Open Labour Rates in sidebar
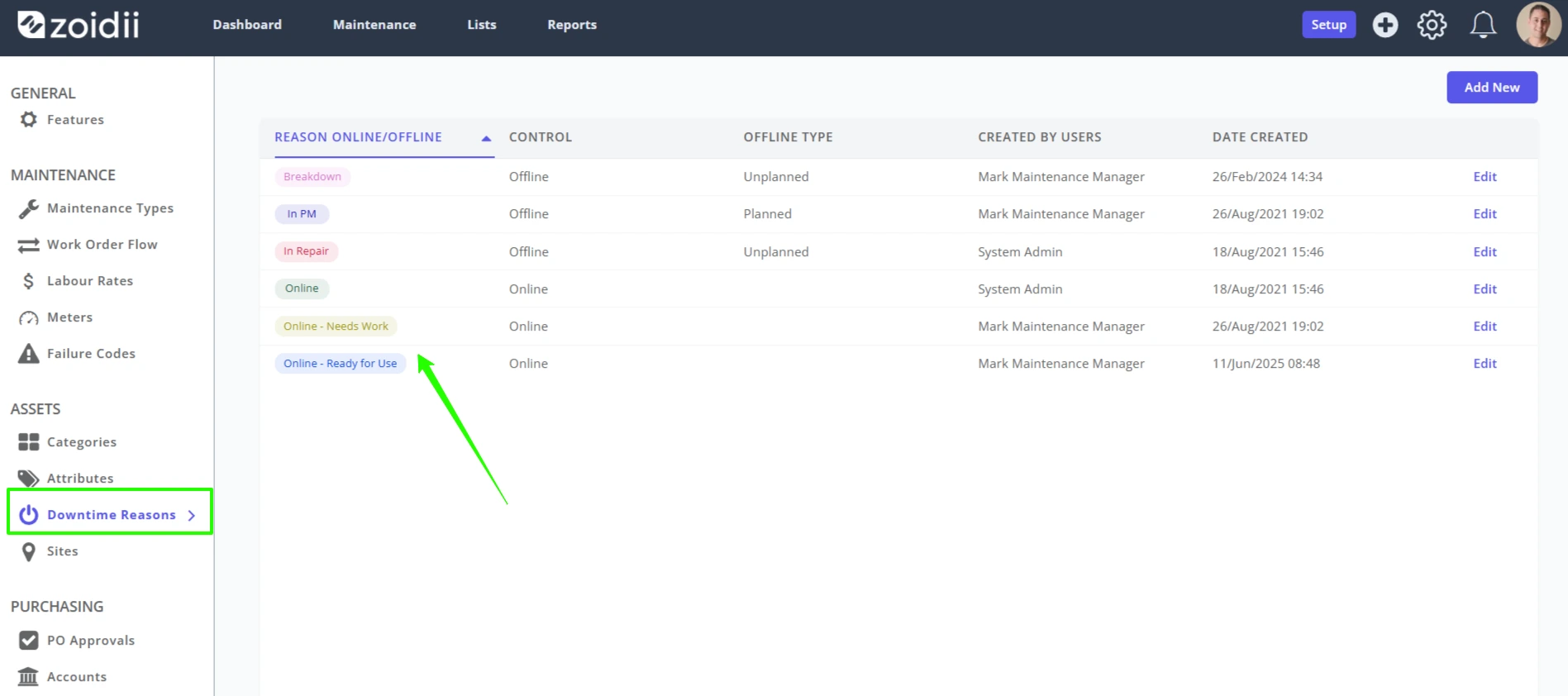 click(x=90, y=281)
